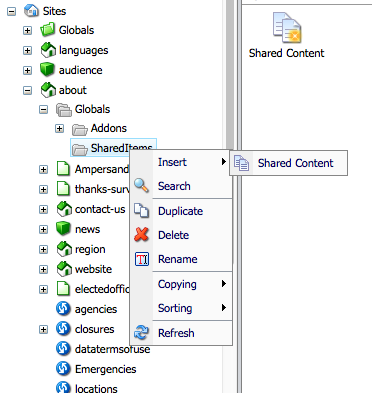Image resolution: width=372 pixels, height=393 pixels.
Task: Click the Emergencies blue globe icon
Action: (x=63, y=369)
